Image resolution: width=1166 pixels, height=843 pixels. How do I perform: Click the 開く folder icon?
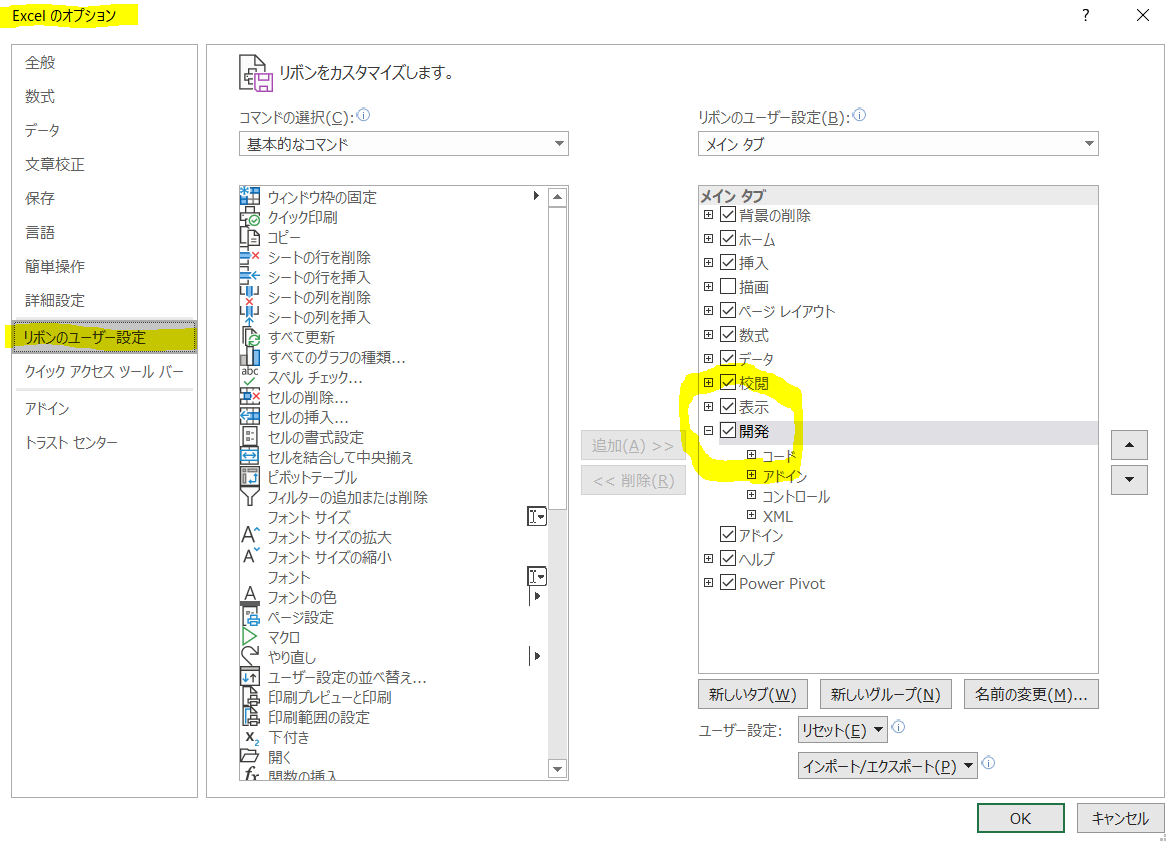(250, 756)
